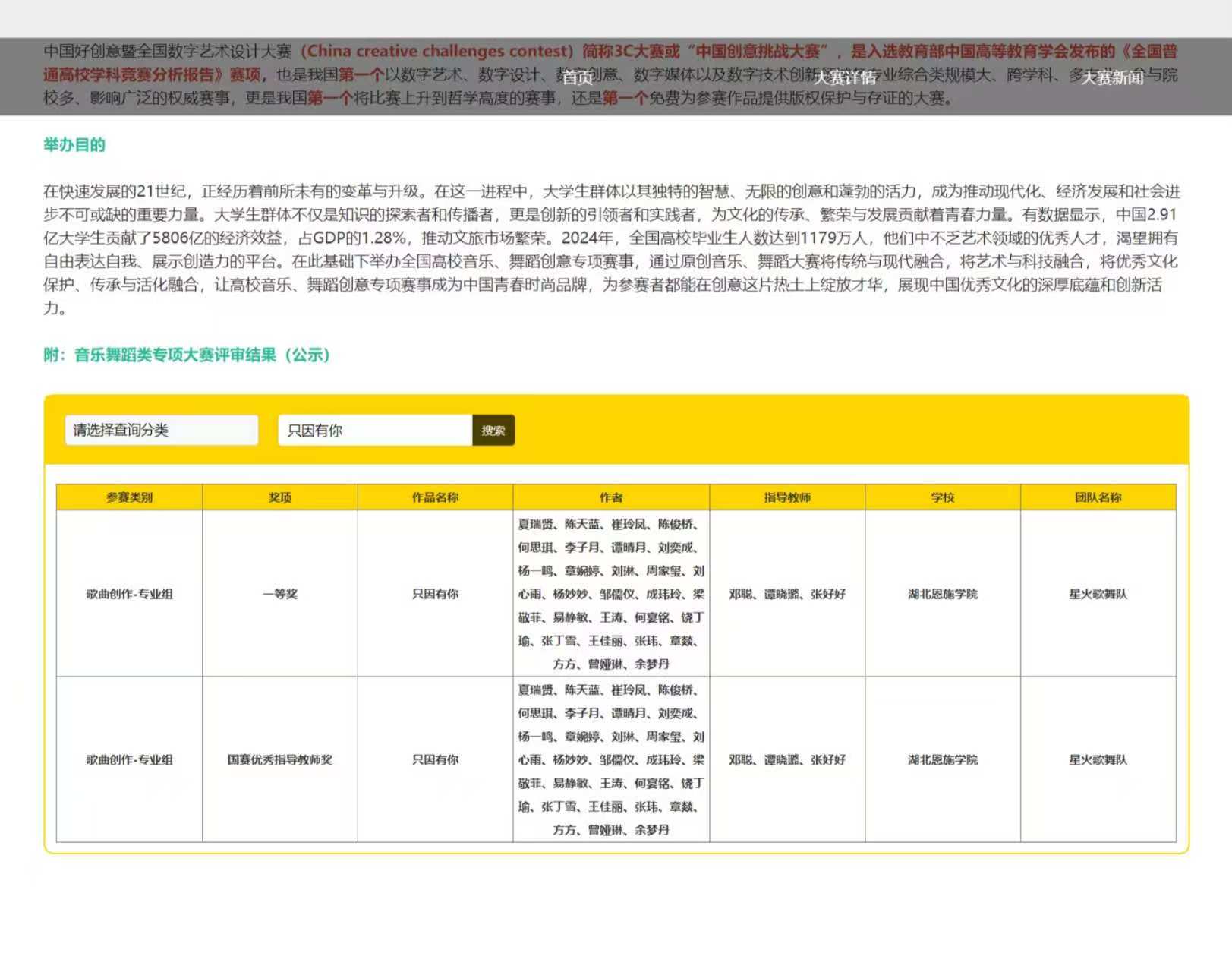This screenshot has width=1232, height=972.
Task: Click 歌曲创作-专业组 in the 国赛优秀指导教师奖 row
Action: [129, 759]
